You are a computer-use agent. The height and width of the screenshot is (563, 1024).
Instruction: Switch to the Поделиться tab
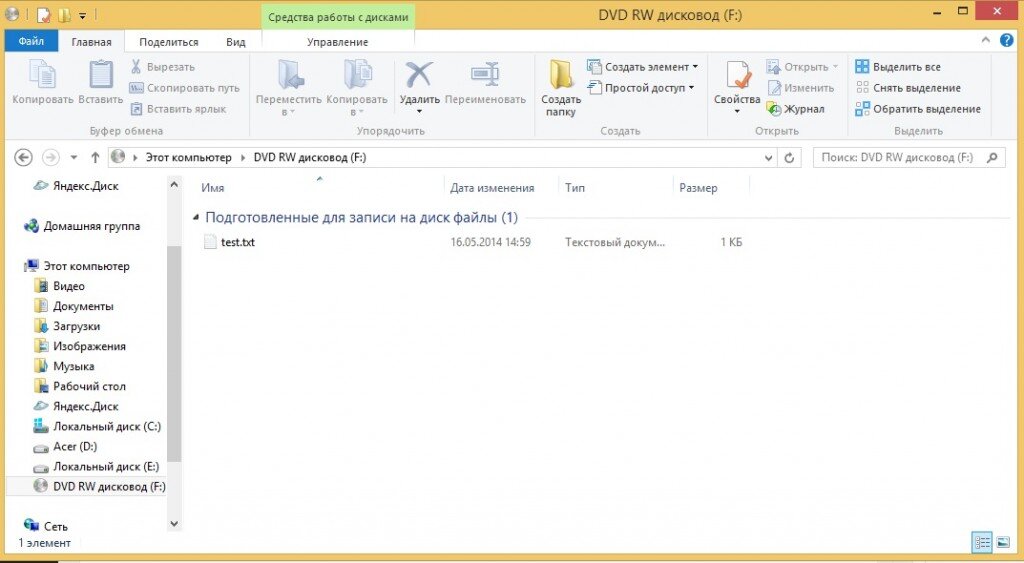click(x=168, y=42)
